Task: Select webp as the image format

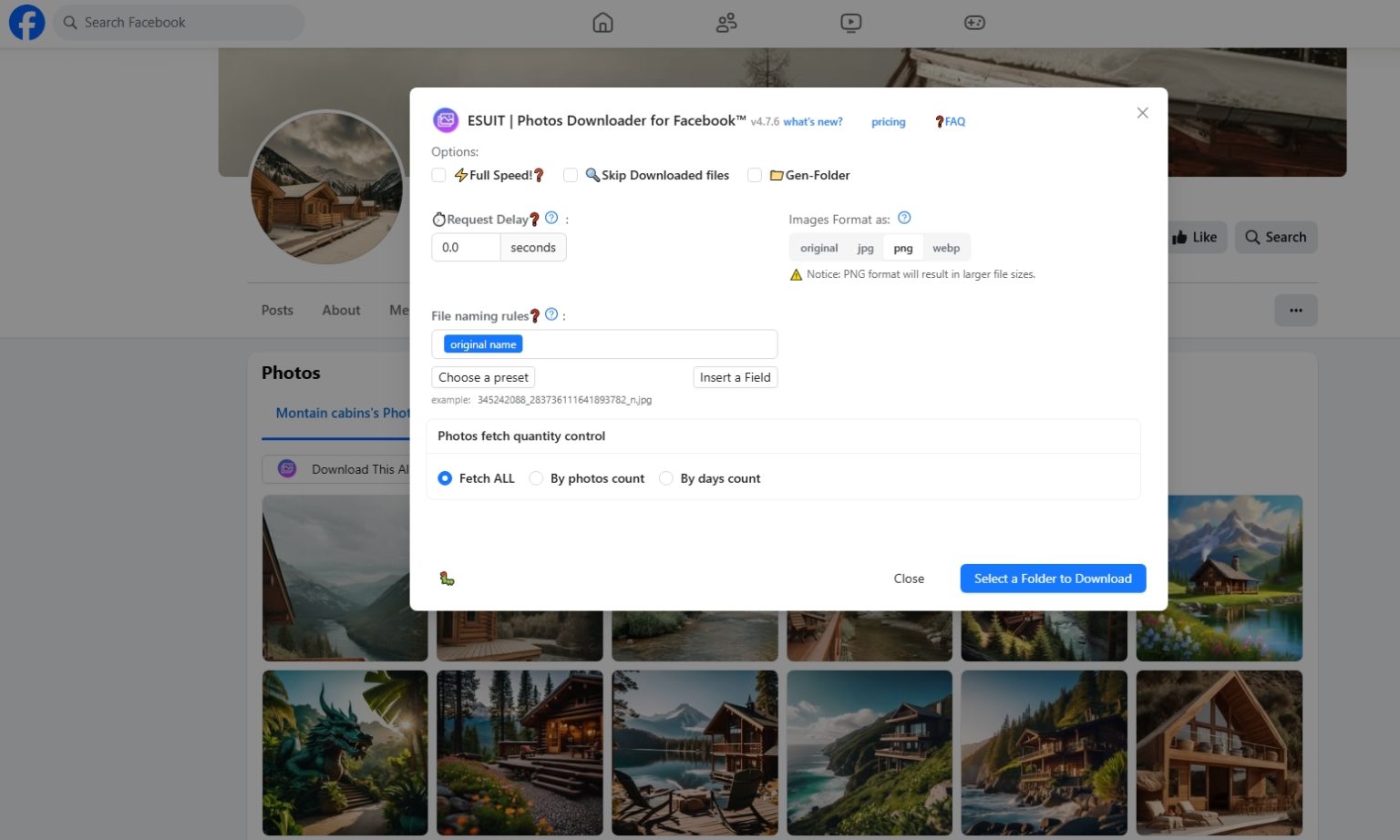Action: [x=946, y=247]
